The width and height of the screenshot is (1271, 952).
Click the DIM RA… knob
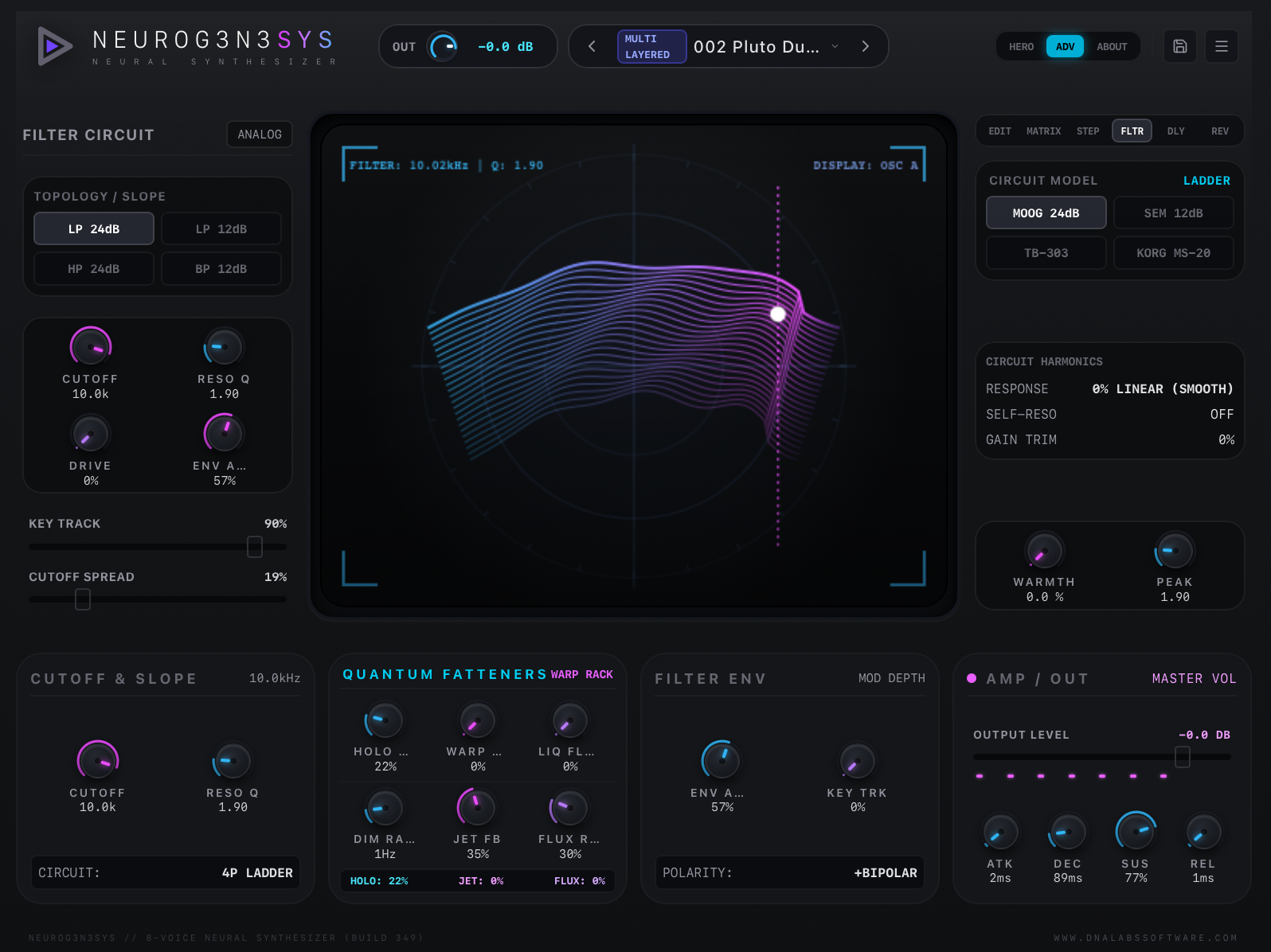[x=385, y=807]
